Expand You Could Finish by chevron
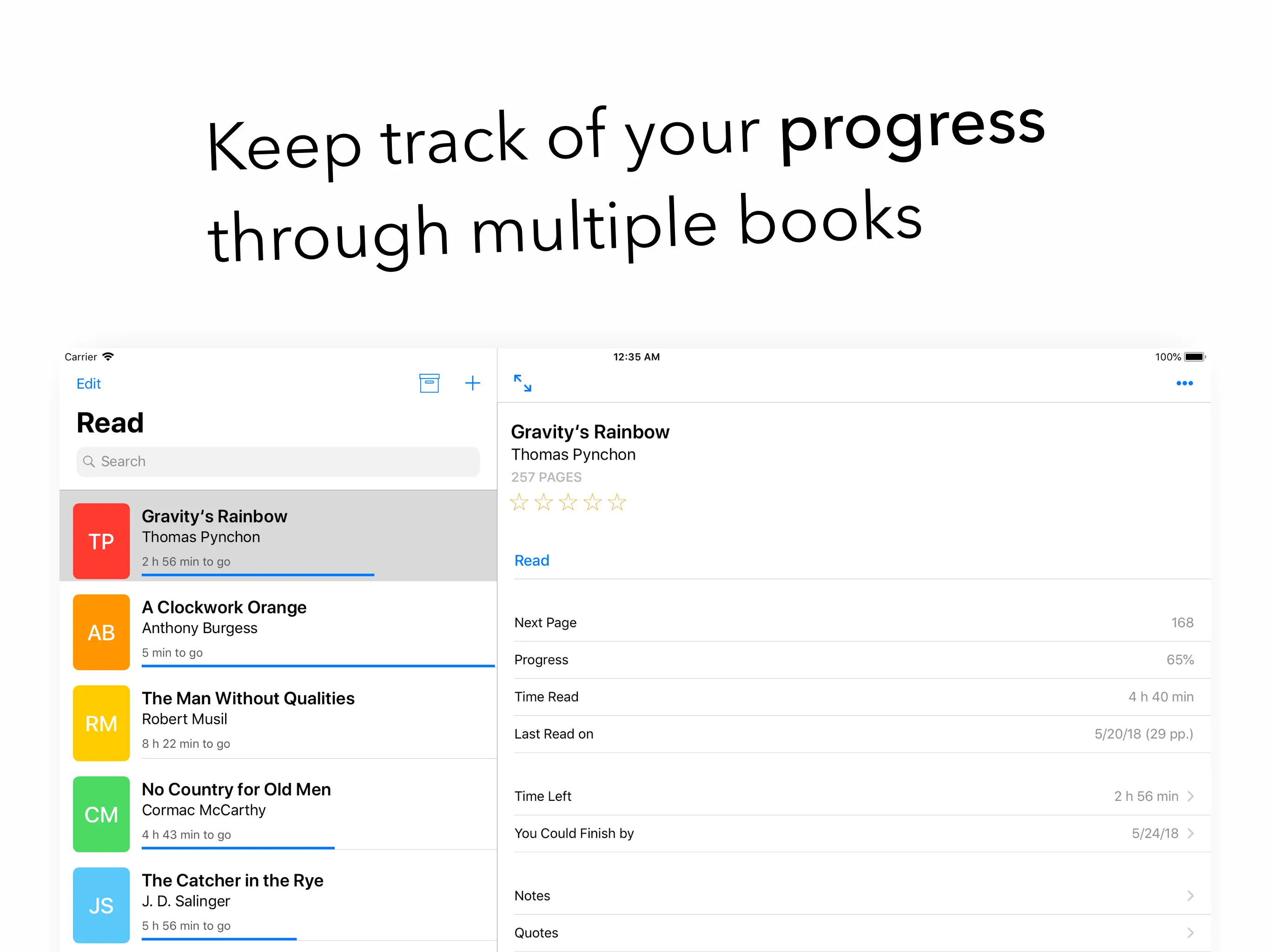Image resolution: width=1270 pixels, height=952 pixels. pyautogui.click(x=1190, y=833)
